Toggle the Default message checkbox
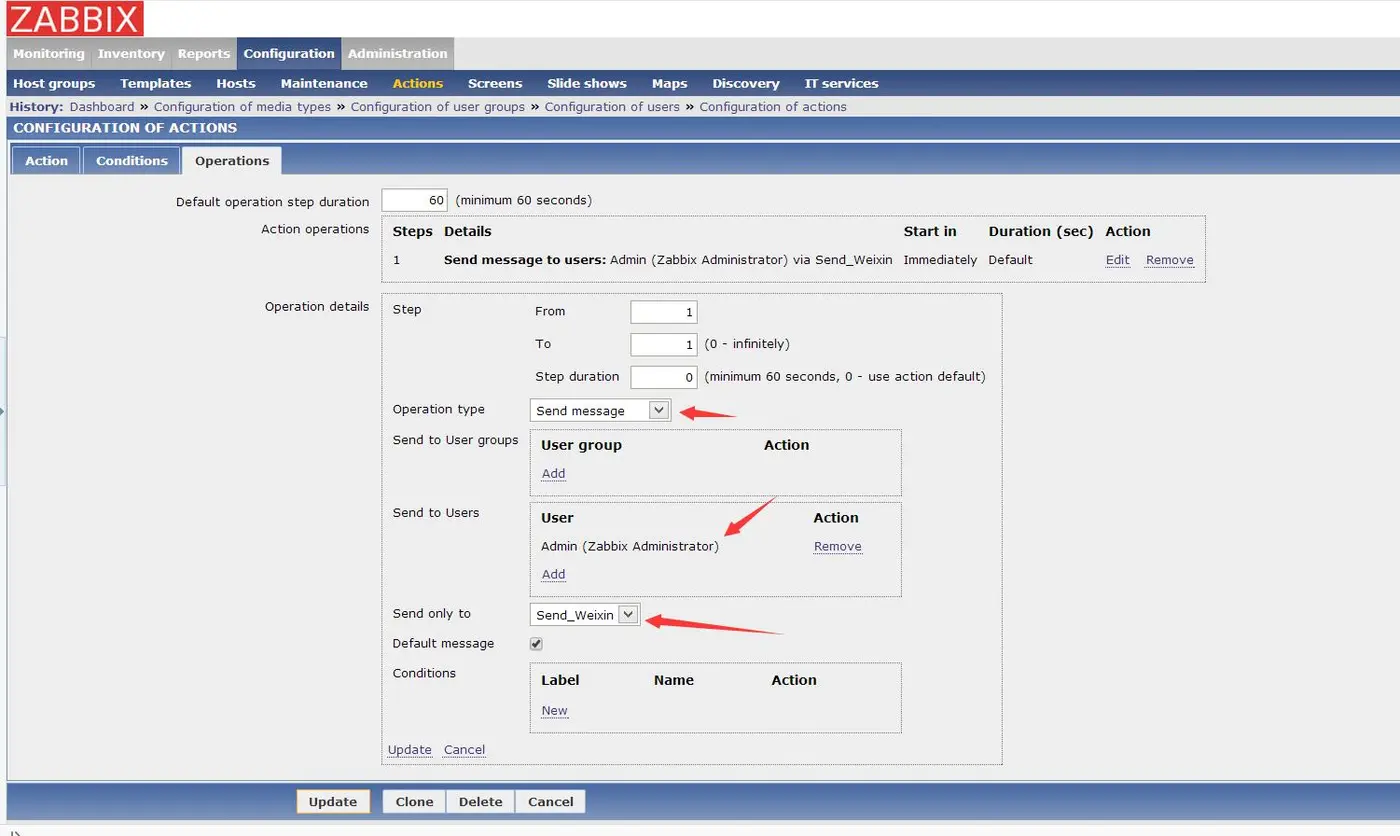 point(536,644)
